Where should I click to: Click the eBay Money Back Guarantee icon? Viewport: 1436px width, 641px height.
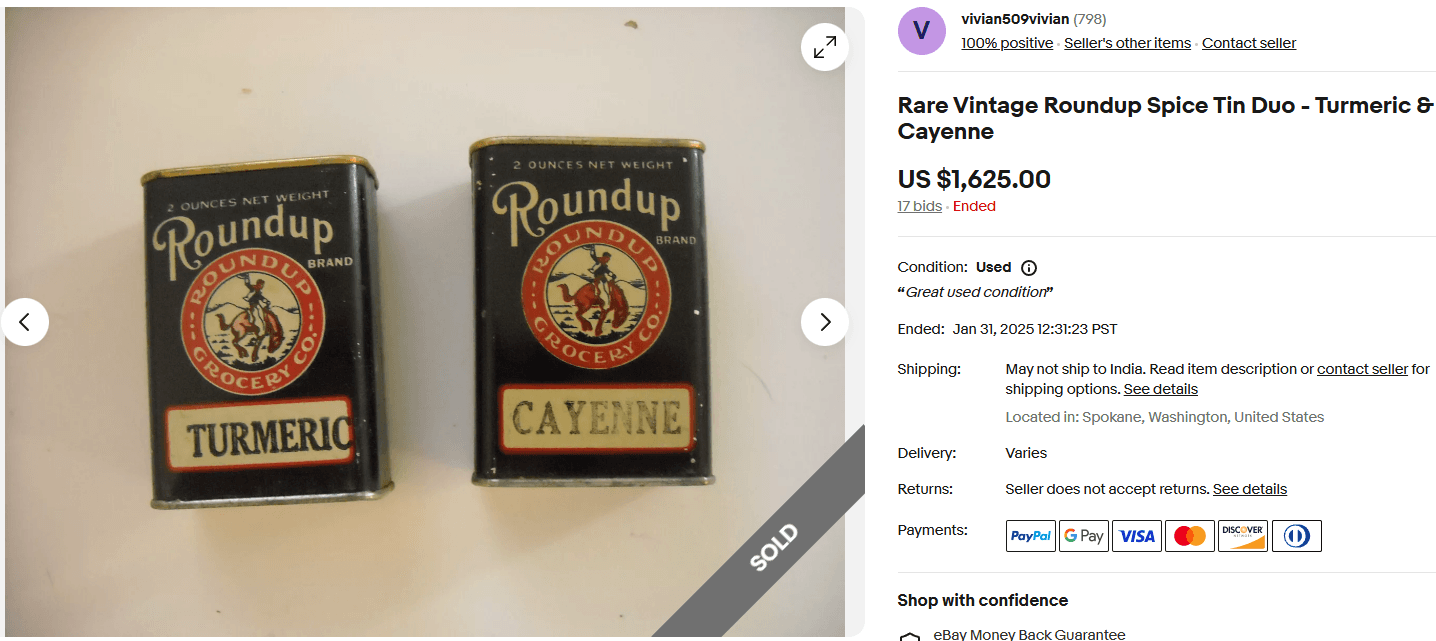pos(909,635)
